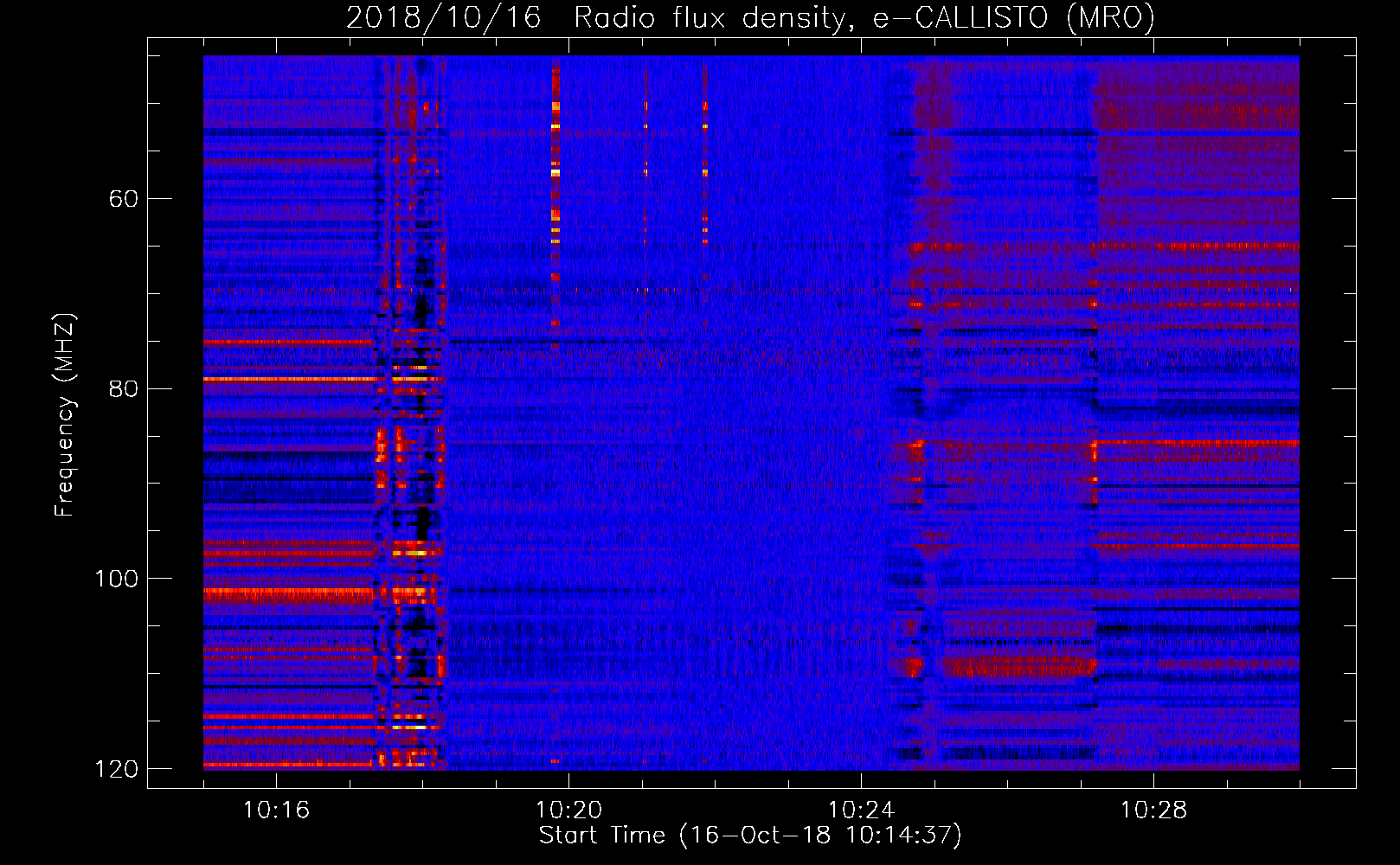Click the 'Start Time (16-Oct-18 10:14:37)' label

pyautogui.click(x=750, y=836)
